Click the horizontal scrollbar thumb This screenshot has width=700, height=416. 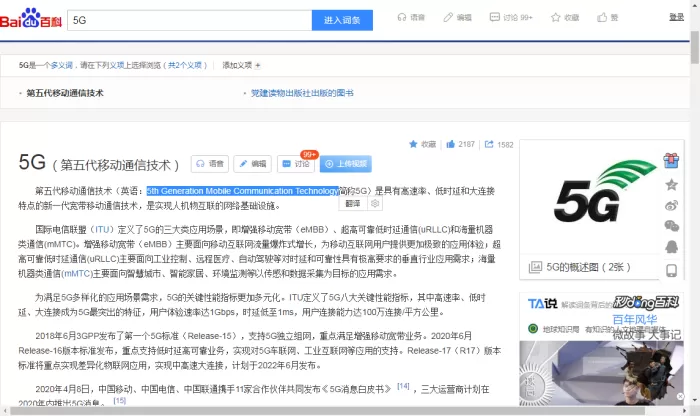coord(327,411)
